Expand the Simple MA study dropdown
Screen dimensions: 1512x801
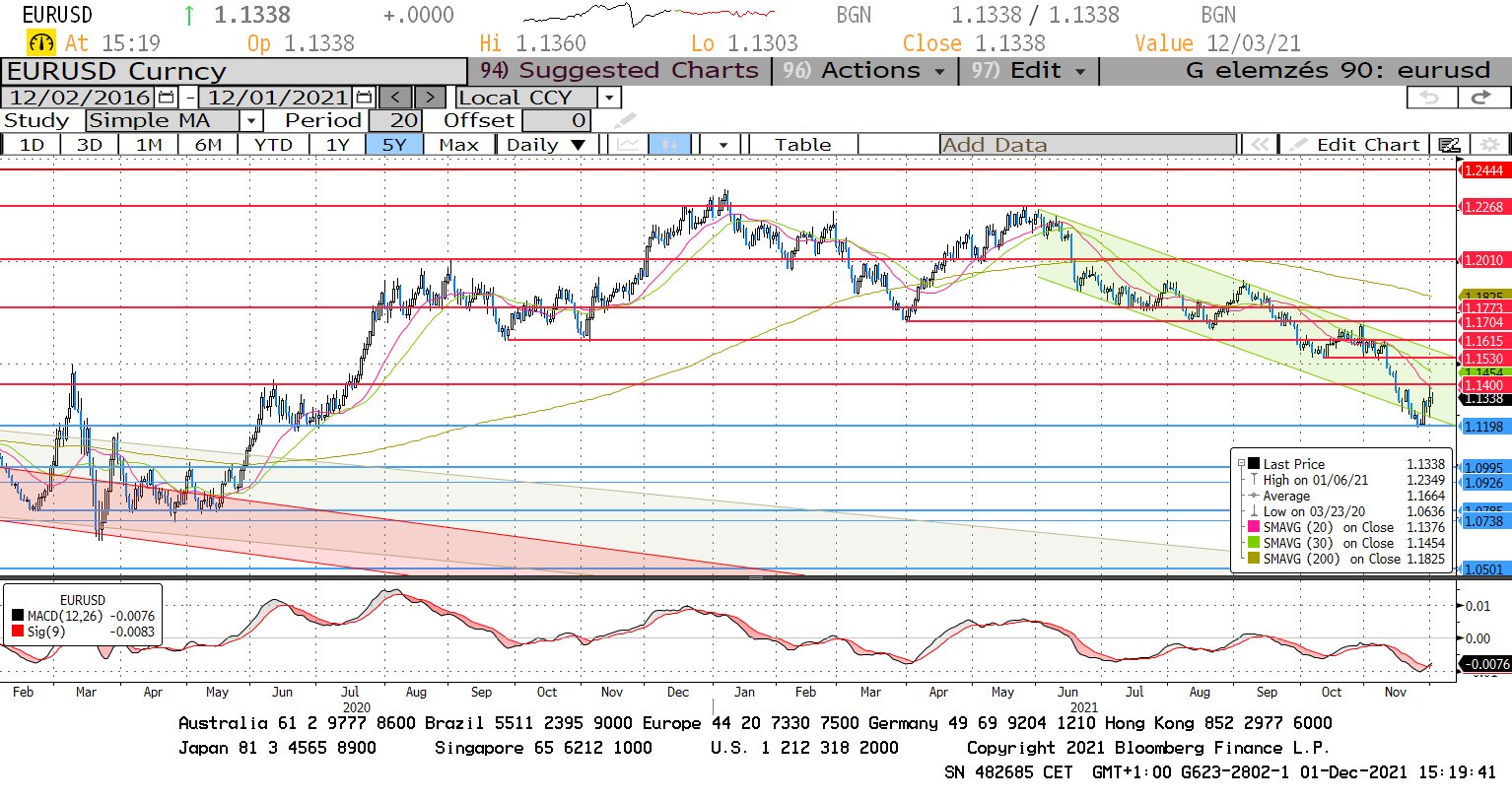click(251, 121)
